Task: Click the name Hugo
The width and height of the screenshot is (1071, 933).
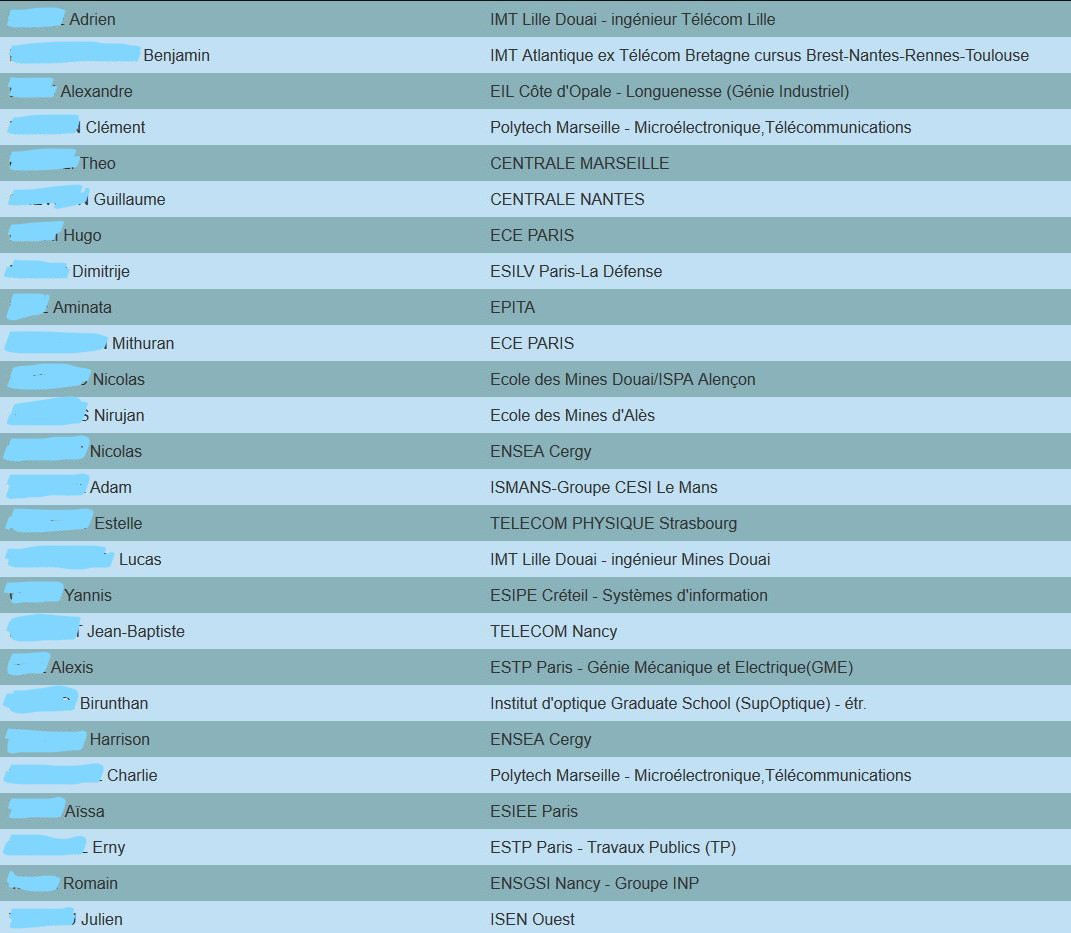Action: 82,236
